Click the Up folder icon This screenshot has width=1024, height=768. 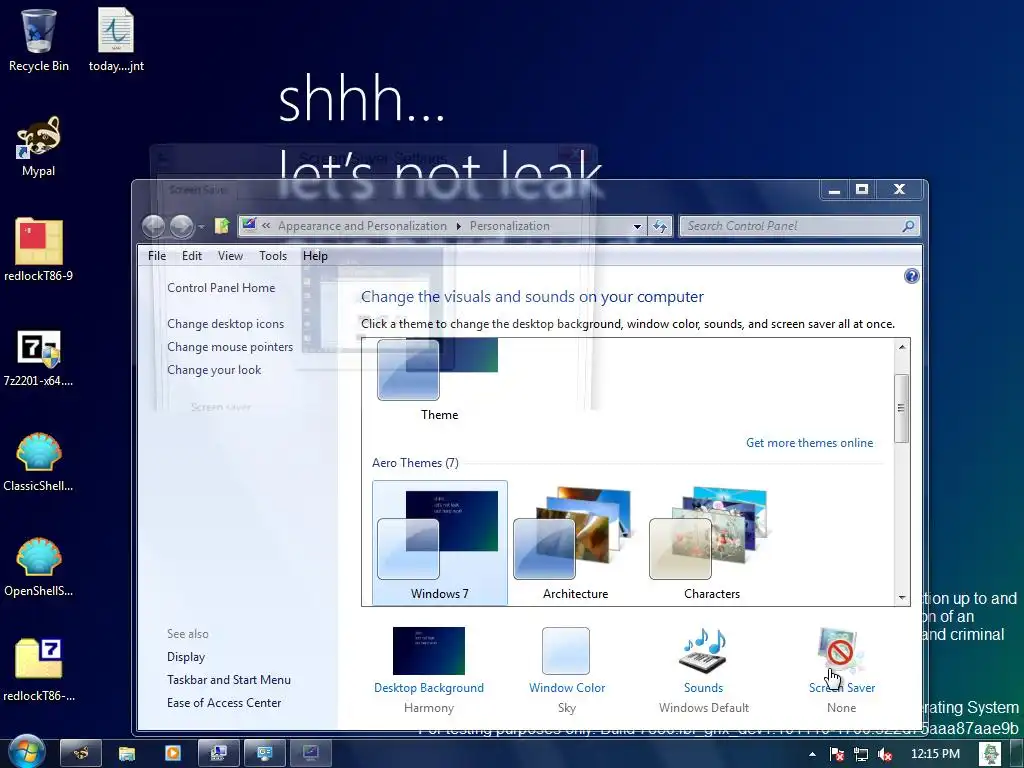[222, 226]
